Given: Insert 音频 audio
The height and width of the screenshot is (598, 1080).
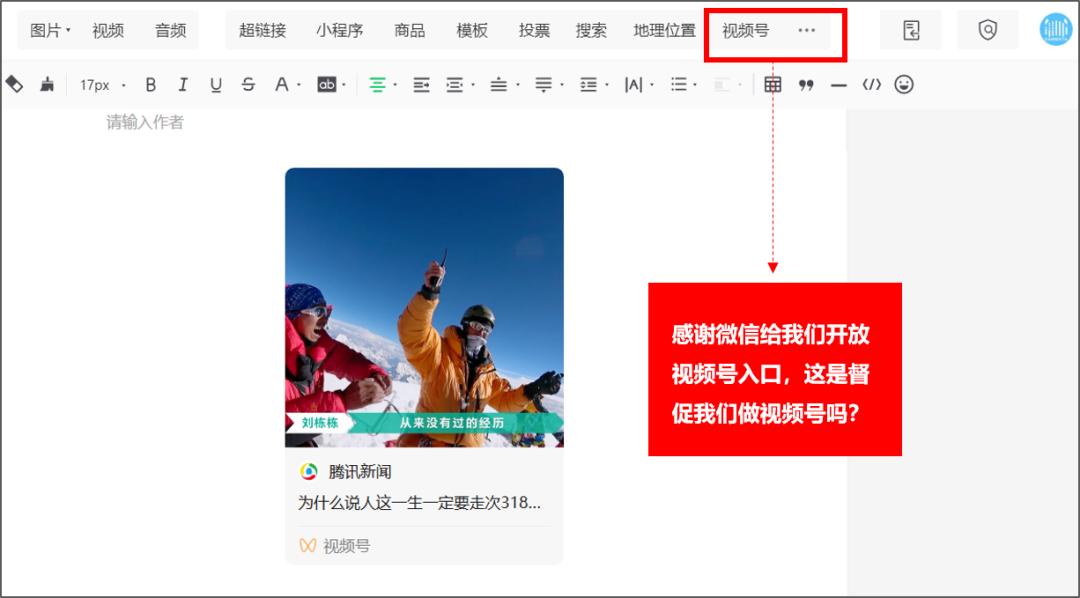Looking at the screenshot, I should tap(170, 30).
